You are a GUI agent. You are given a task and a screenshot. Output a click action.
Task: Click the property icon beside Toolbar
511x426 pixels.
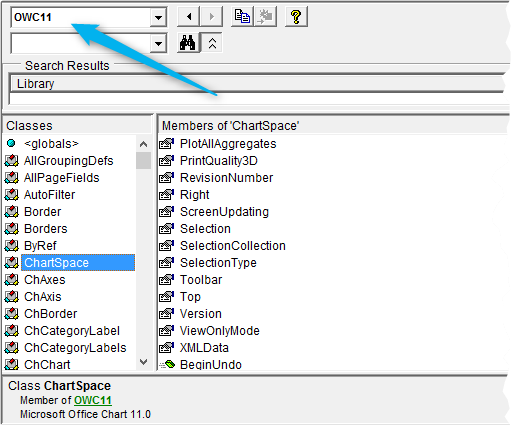[167, 280]
